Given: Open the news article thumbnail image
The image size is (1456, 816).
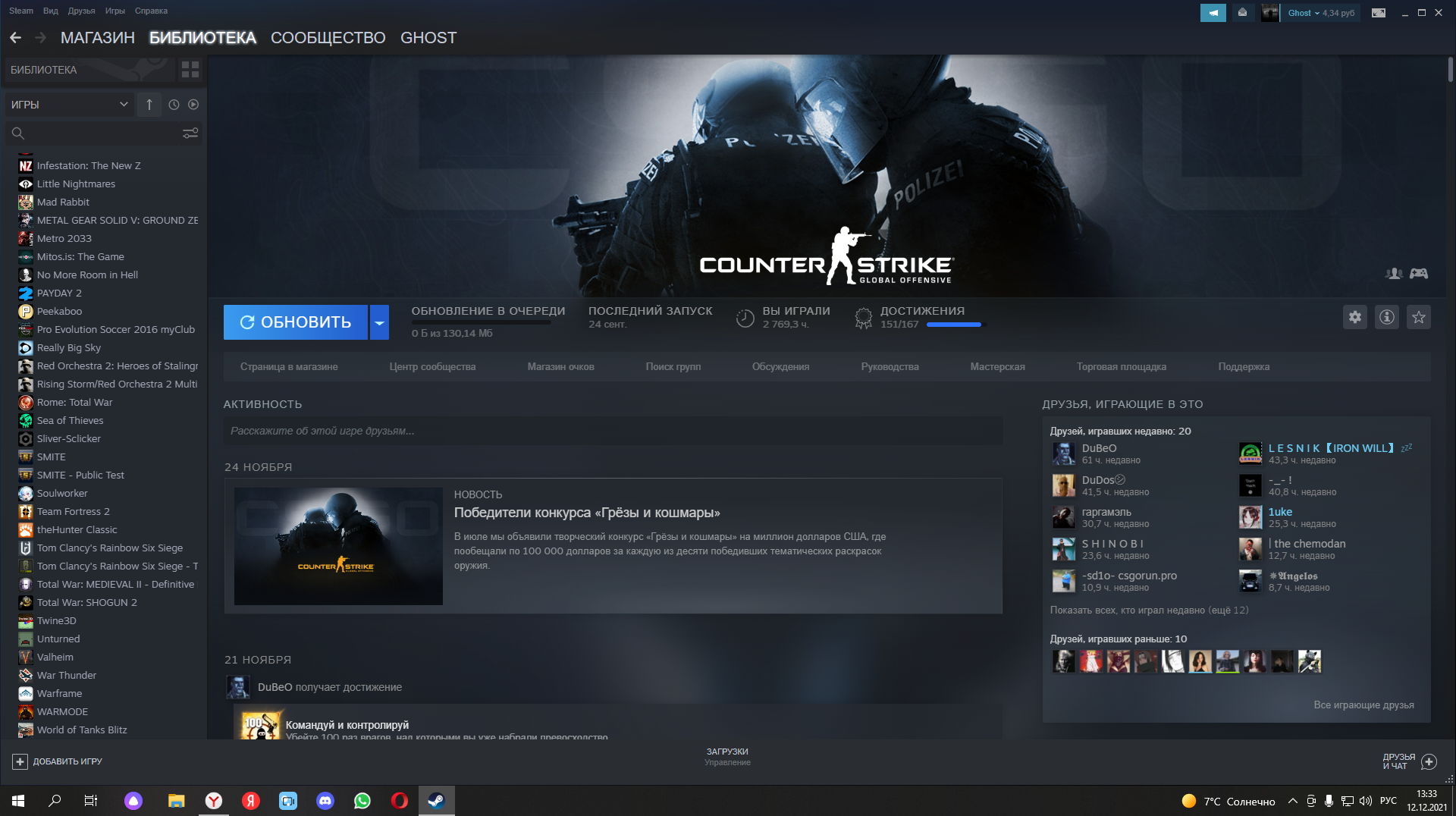Looking at the screenshot, I should (338, 546).
